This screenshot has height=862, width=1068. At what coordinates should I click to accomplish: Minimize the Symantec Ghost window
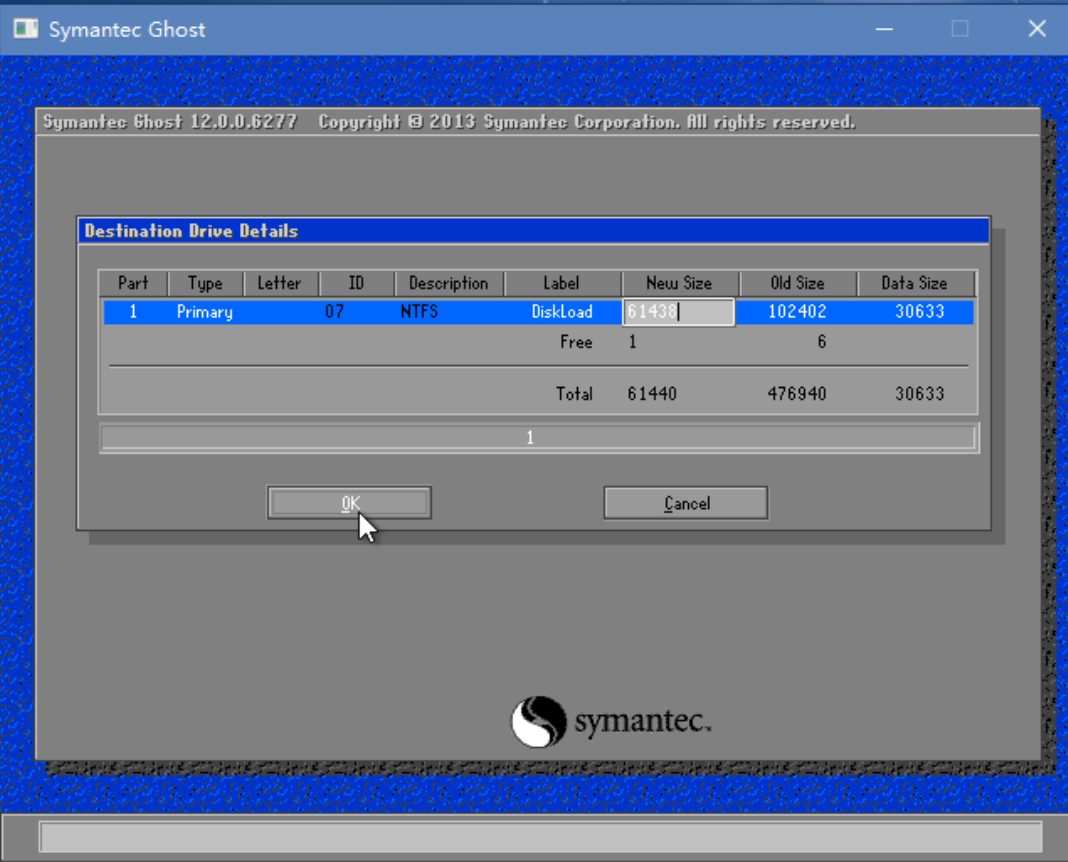coord(884,29)
